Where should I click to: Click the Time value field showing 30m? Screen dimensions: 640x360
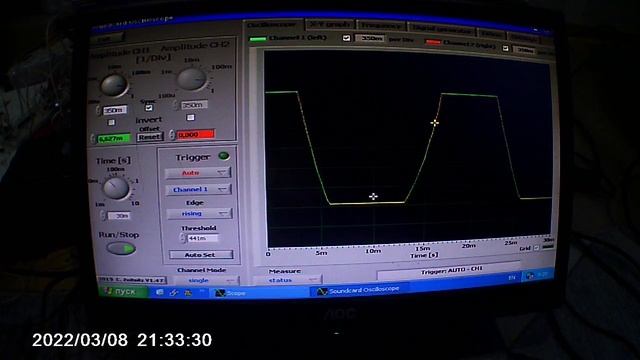[119, 216]
